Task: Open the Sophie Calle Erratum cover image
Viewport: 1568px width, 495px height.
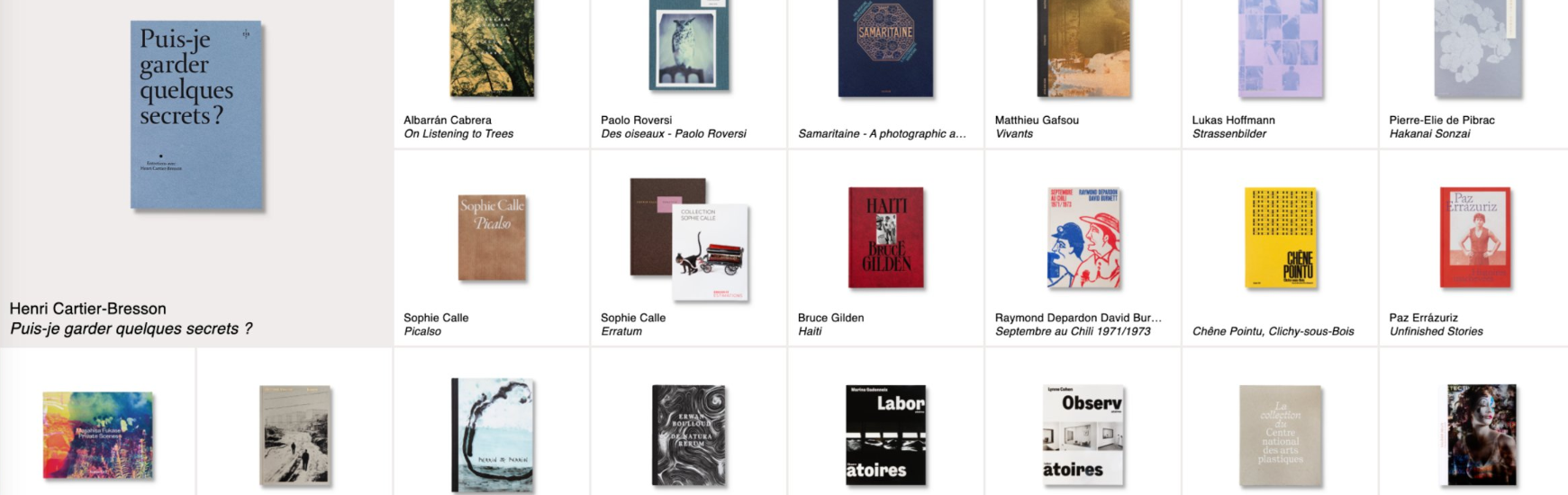Action: tap(689, 238)
